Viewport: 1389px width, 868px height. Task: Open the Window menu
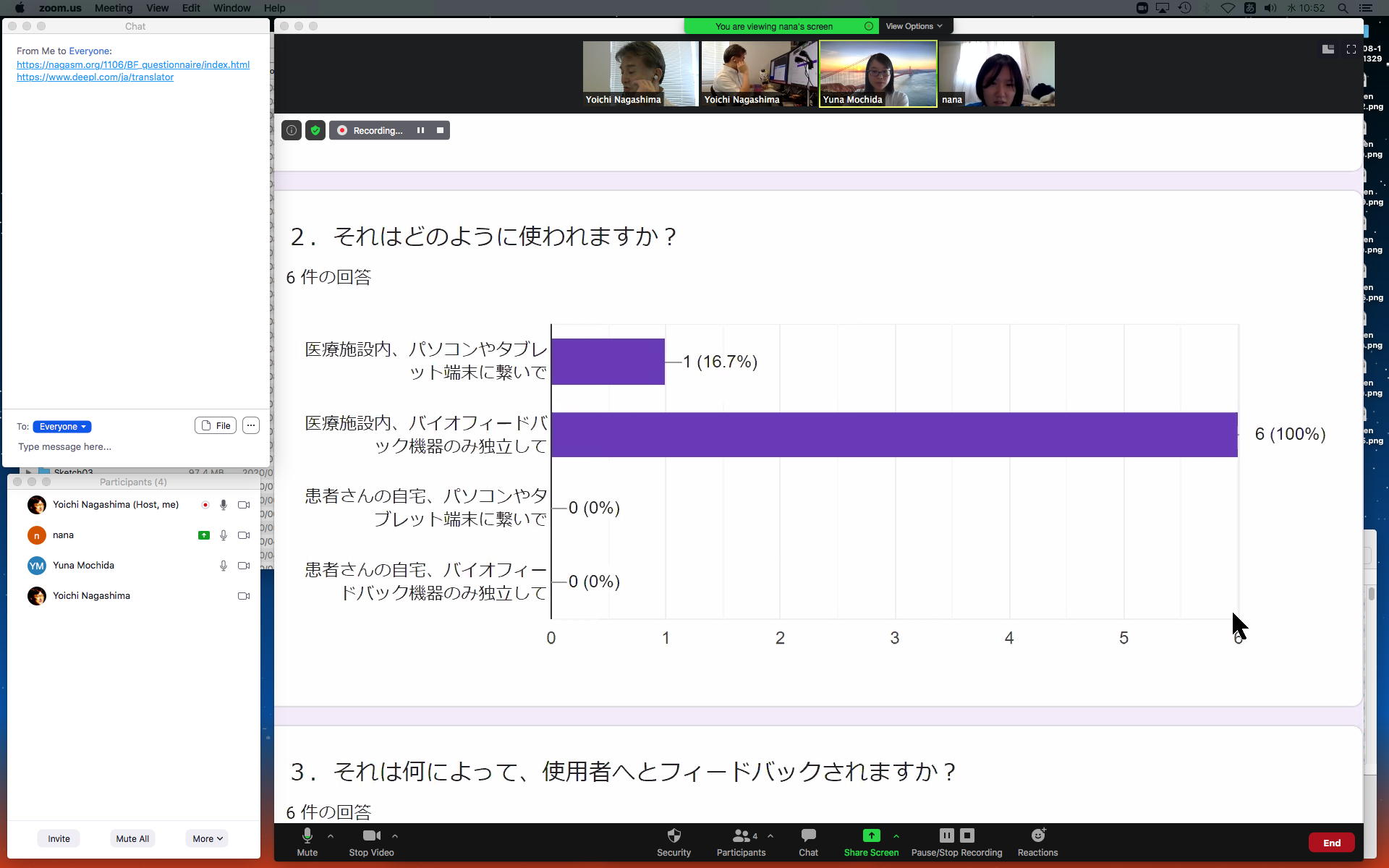pos(231,8)
